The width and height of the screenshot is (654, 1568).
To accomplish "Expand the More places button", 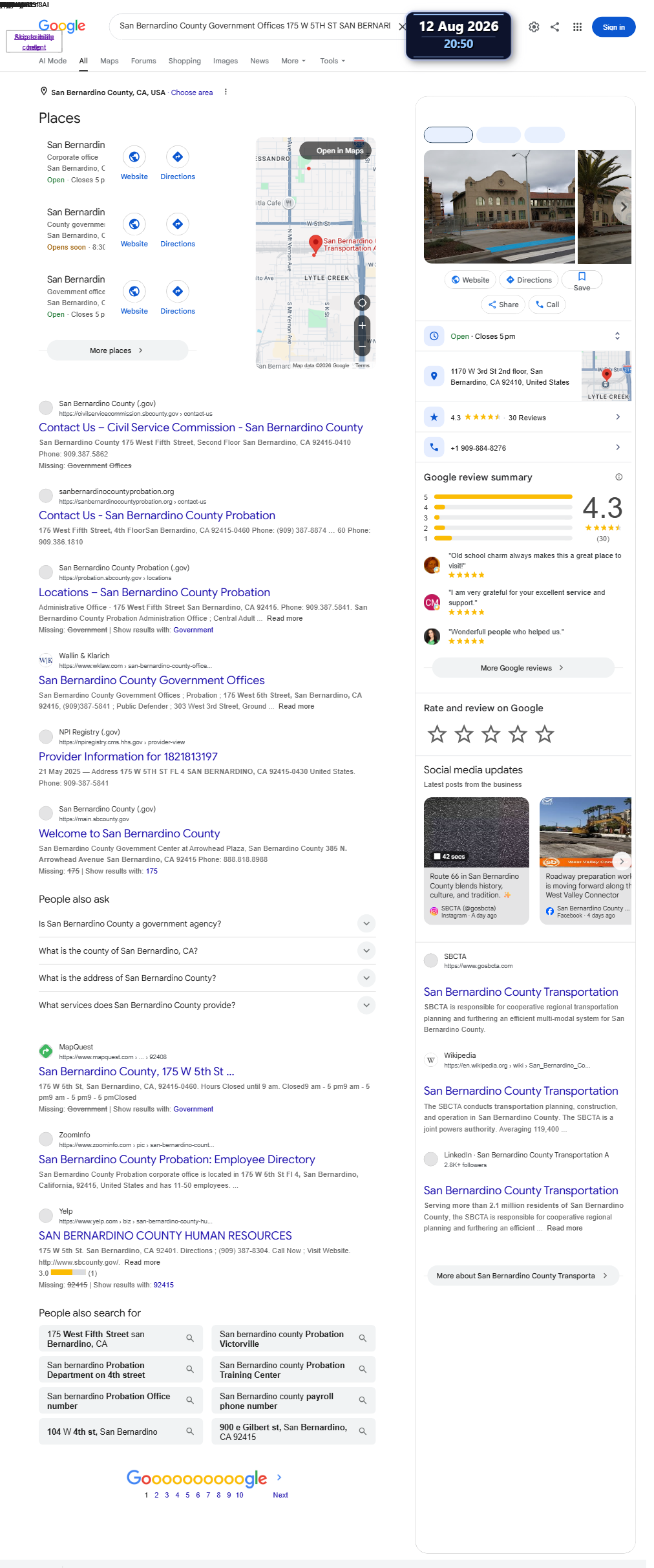I will click(118, 350).
